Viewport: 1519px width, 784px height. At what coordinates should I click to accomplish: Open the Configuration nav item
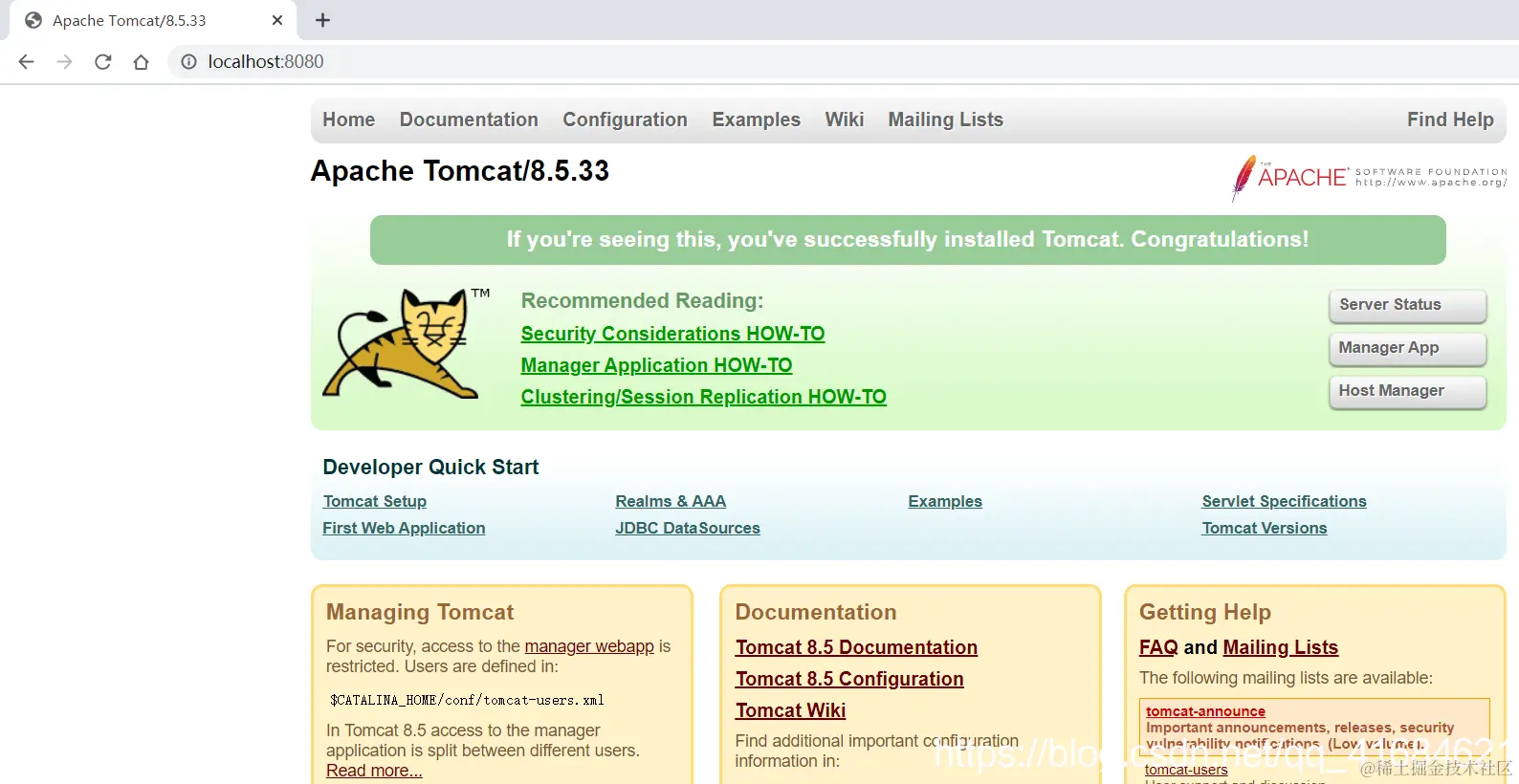[625, 120]
